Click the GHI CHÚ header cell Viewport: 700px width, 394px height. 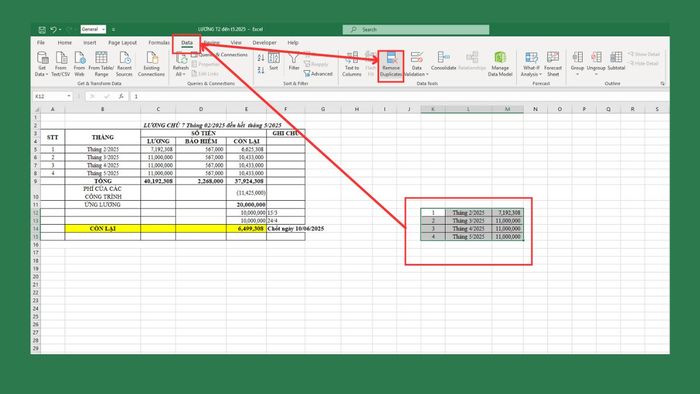(286, 133)
